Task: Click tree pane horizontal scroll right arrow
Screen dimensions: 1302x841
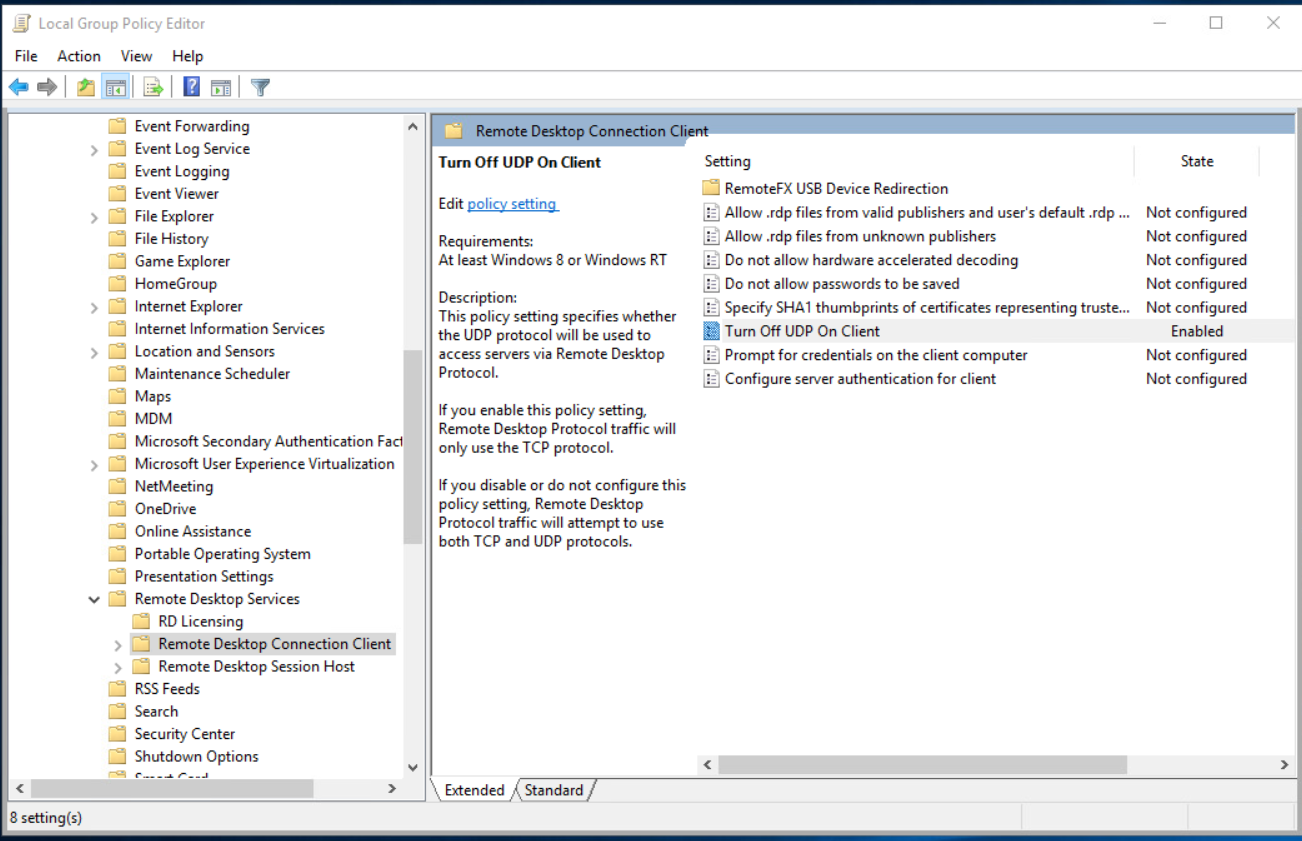Action: coord(392,789)
